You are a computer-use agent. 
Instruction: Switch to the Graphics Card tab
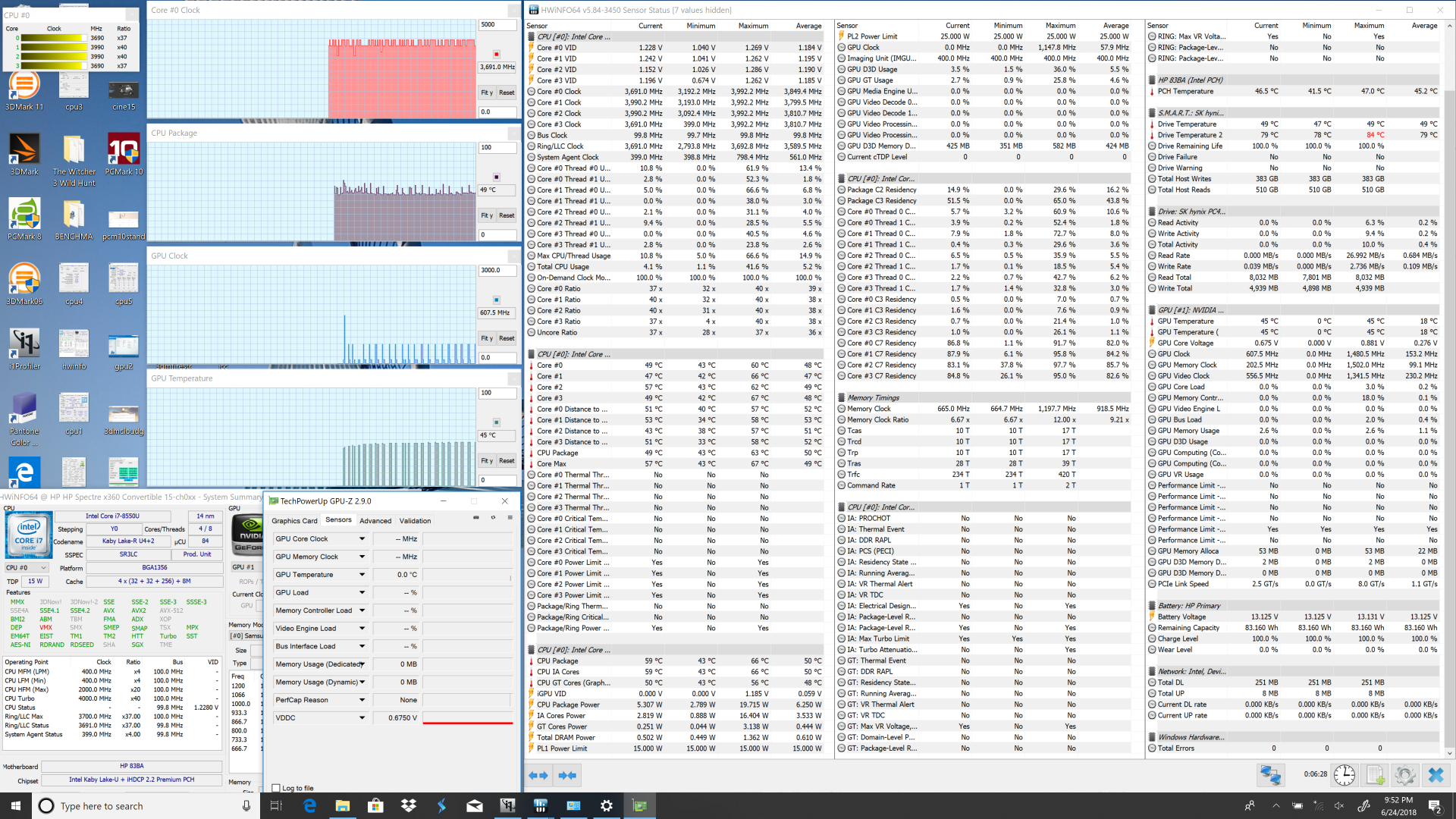coord(294,521)
